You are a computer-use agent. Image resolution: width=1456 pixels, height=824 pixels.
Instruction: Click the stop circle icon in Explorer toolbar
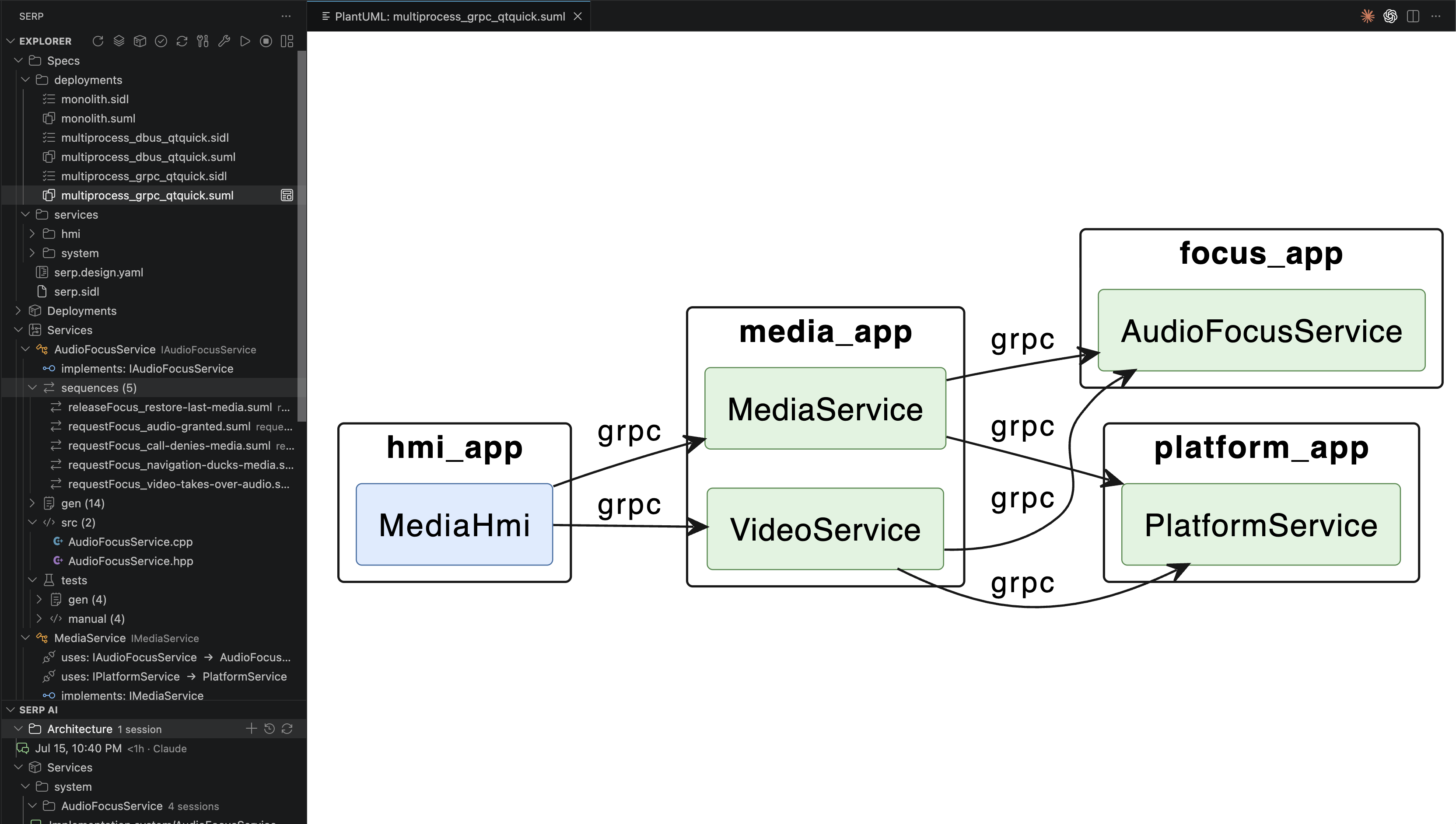click(266, 41)
